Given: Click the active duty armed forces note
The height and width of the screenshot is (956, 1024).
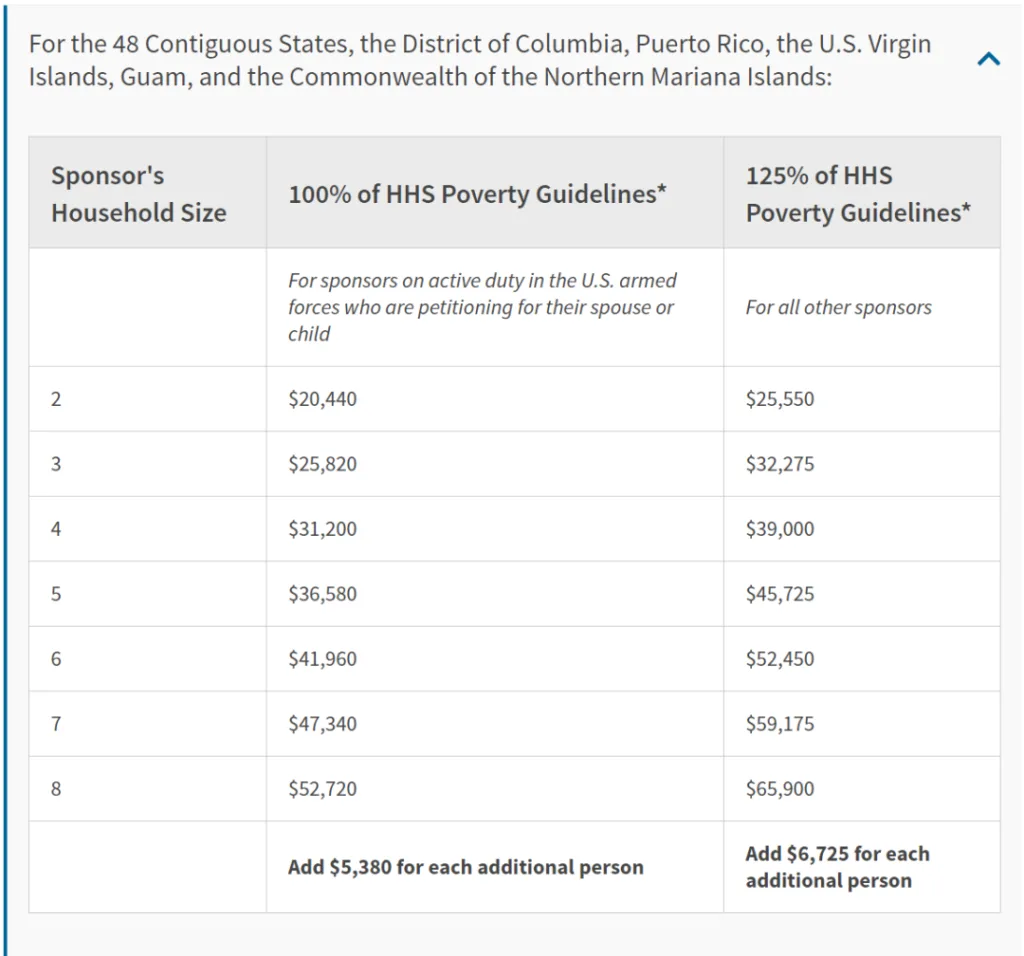Looking at the screenshot, I should coord(483,307).
